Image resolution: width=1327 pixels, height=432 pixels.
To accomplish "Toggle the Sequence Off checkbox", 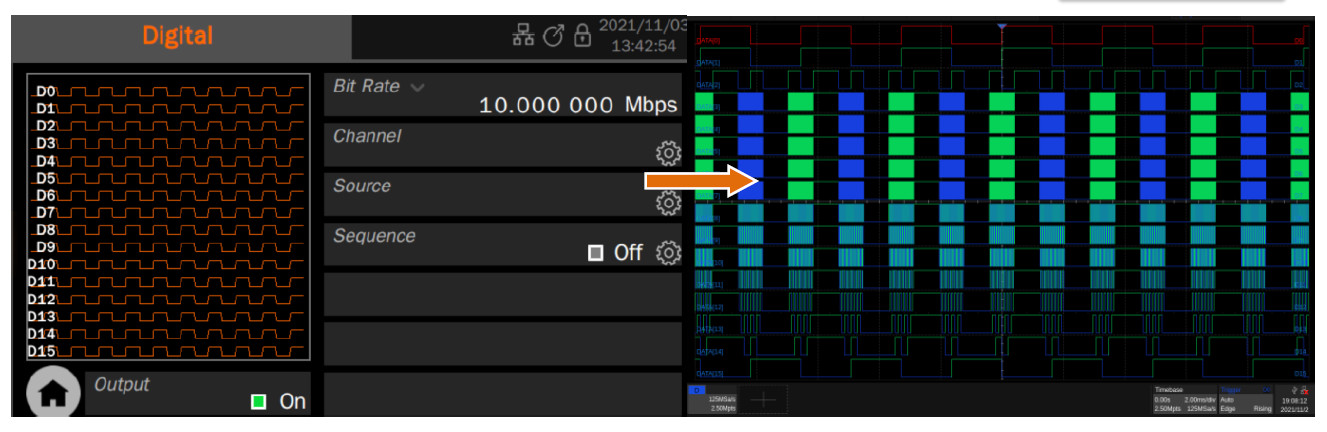I will point(596,253).
